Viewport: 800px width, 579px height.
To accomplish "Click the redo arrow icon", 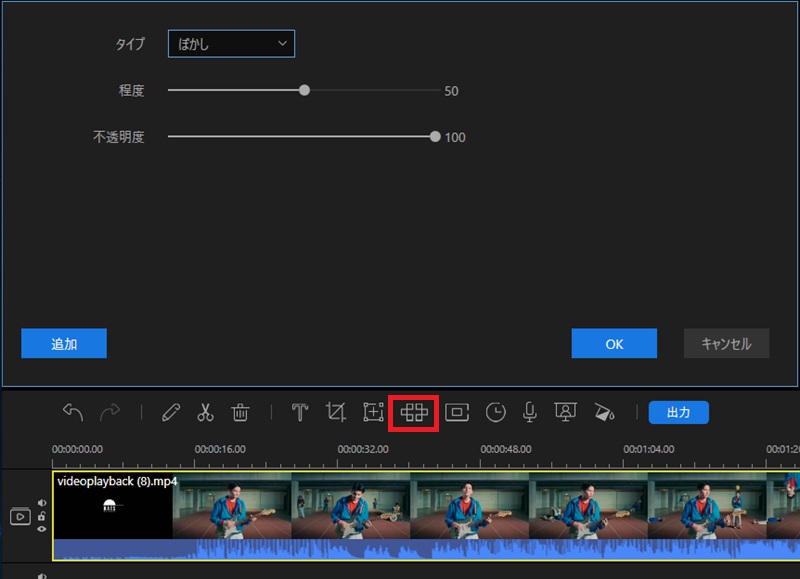I will coord(110,412).
